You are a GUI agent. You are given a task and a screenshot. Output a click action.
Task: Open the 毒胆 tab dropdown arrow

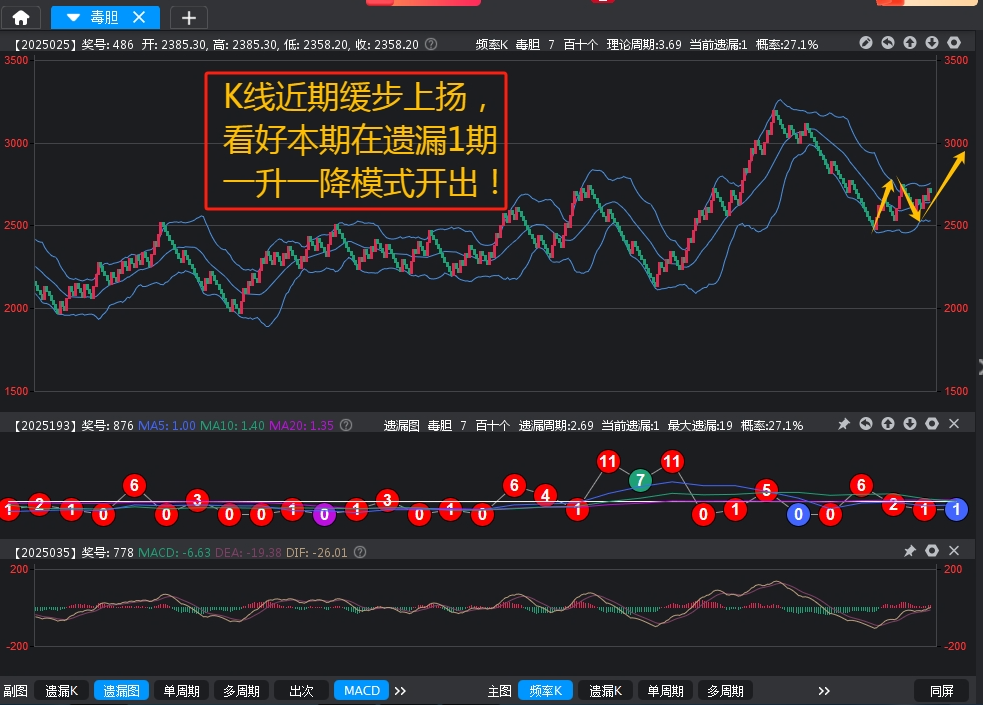(x=73, y=17)
